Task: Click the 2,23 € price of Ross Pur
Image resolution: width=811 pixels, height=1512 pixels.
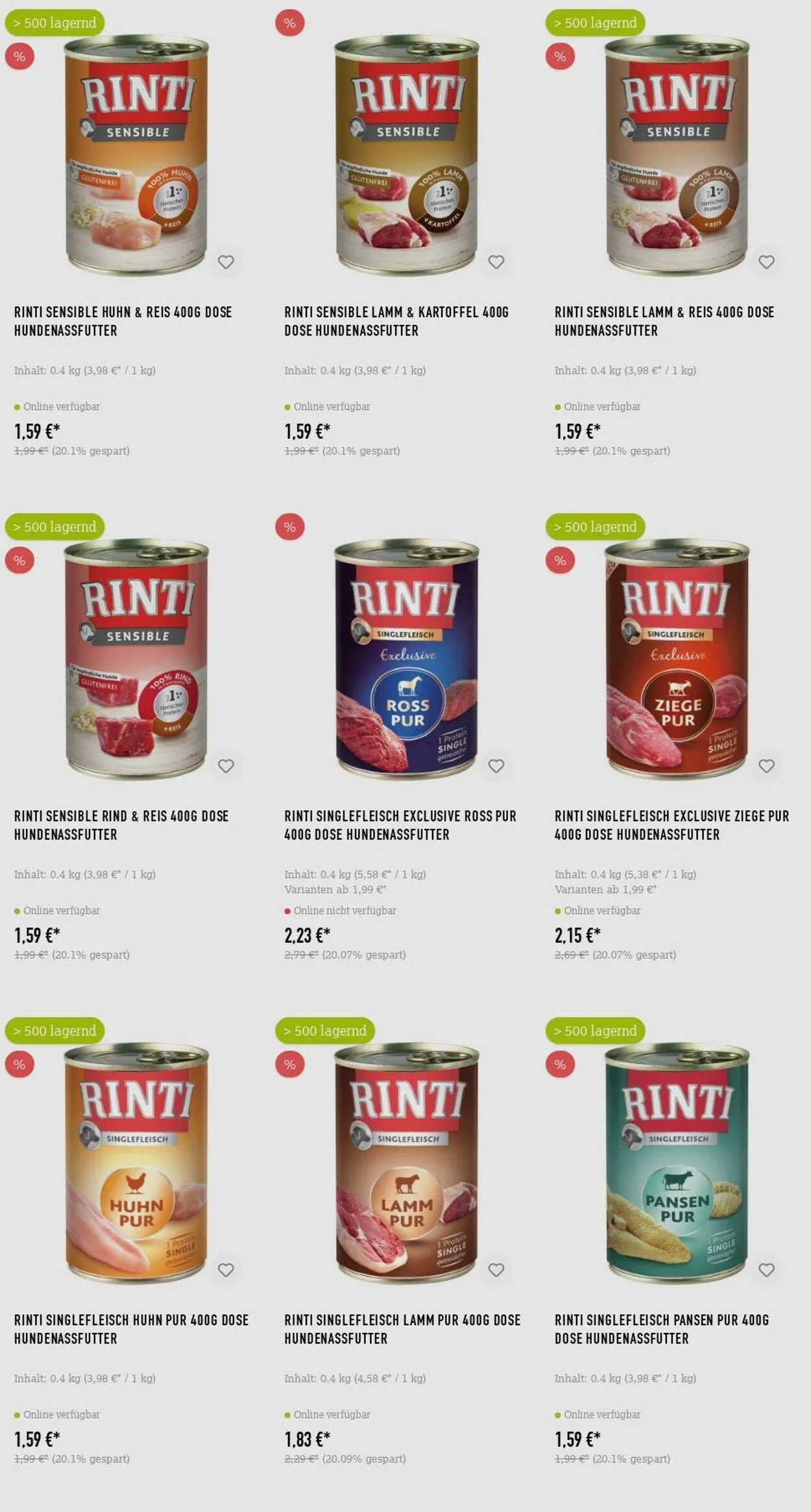Action: pyautogui.click(x=308, y=935)
